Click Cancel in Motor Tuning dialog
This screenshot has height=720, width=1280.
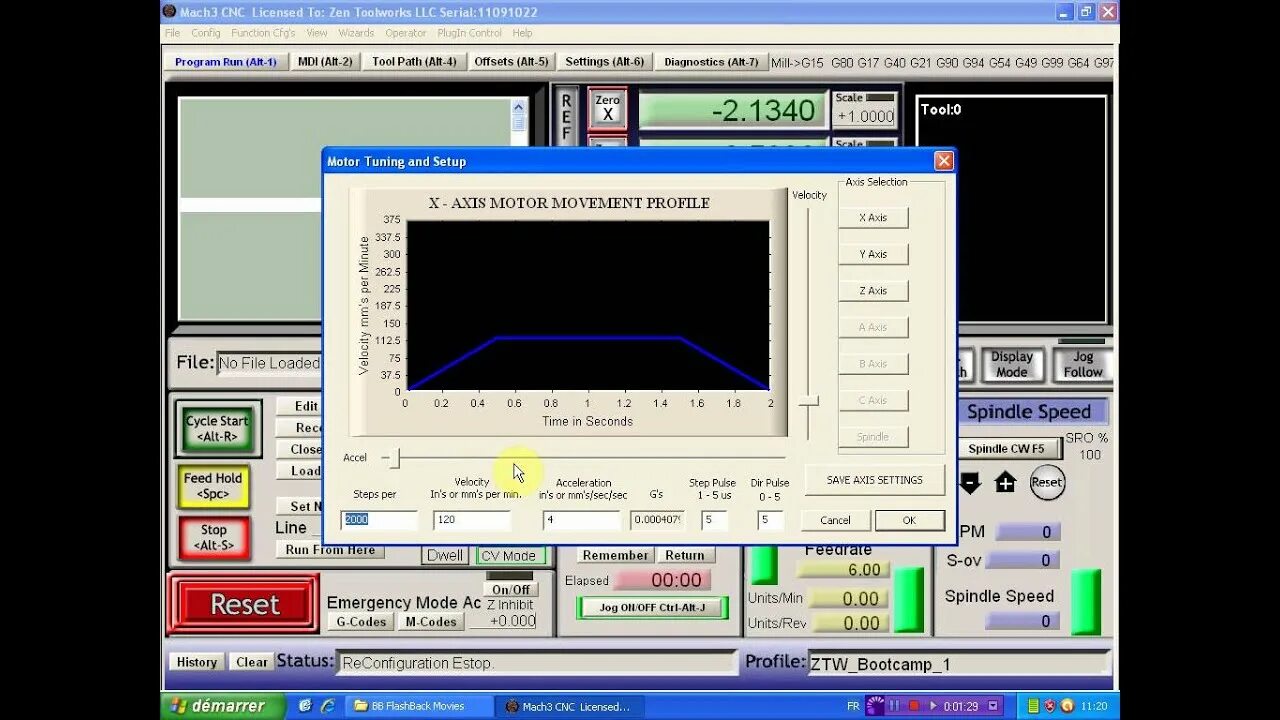[835, 520]
